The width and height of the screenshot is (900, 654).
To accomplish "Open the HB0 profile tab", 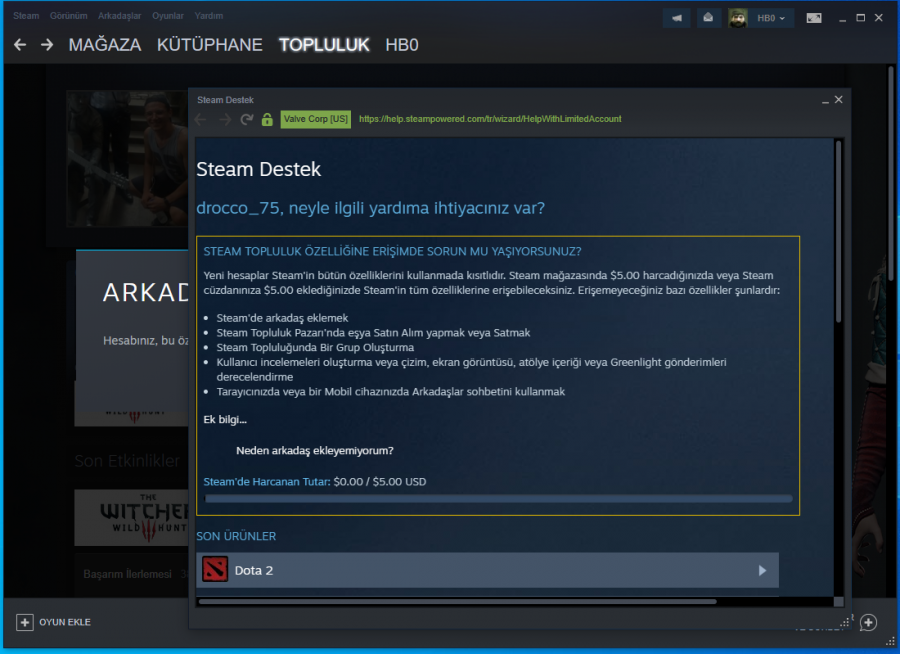I will click(402, 45).
